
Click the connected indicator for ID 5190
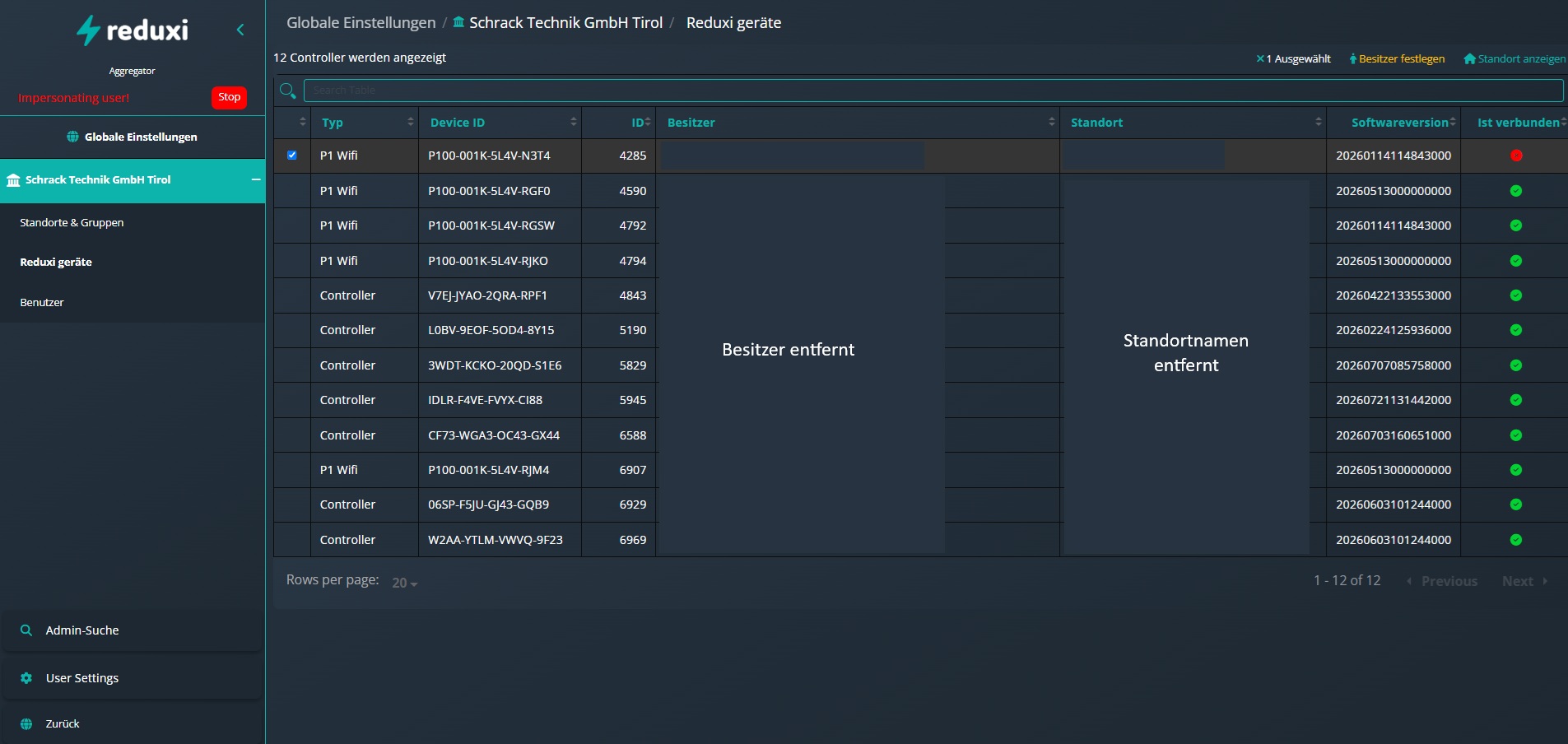point(1516,330)
